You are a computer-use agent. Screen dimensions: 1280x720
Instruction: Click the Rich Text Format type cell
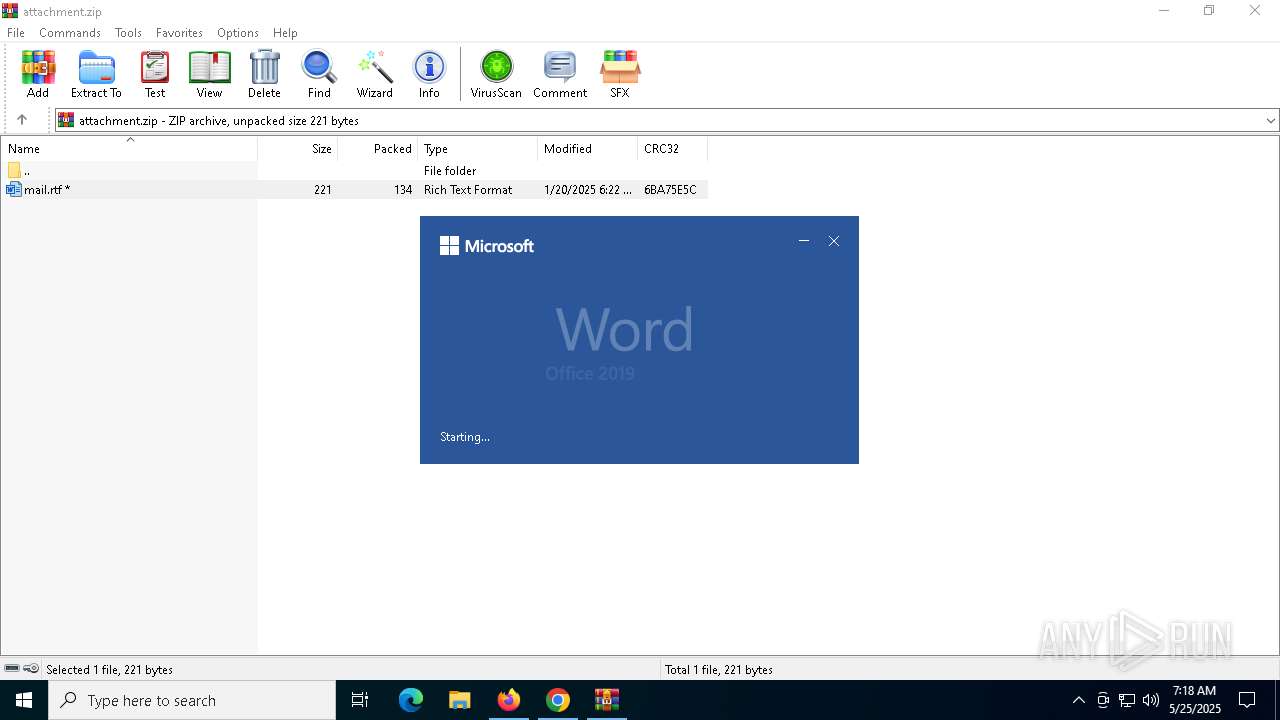click(x=468, y=189)
